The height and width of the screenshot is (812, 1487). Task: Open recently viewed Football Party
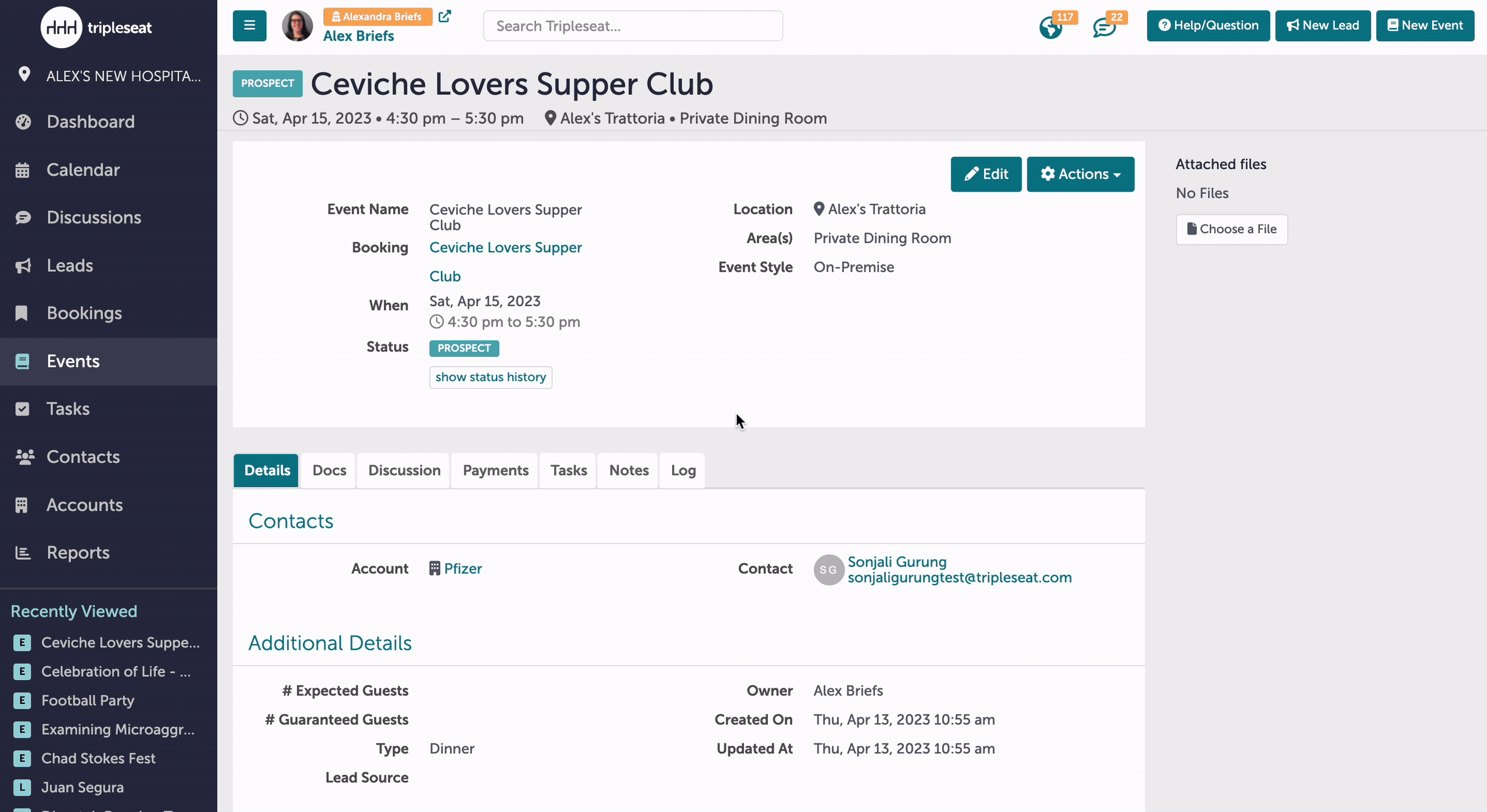(x=88, y=700)
